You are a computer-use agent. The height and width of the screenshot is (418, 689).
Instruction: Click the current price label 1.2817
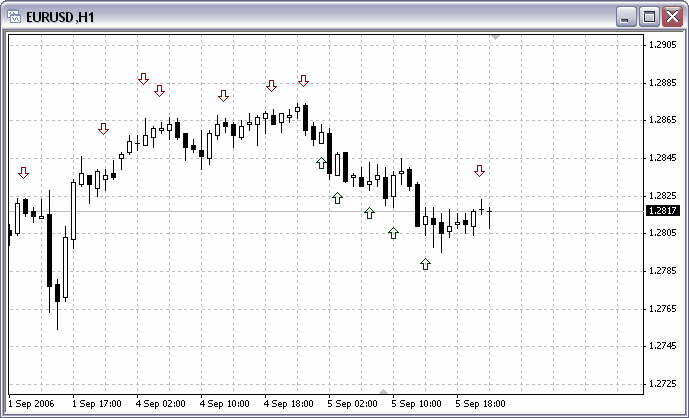(662, 211)
